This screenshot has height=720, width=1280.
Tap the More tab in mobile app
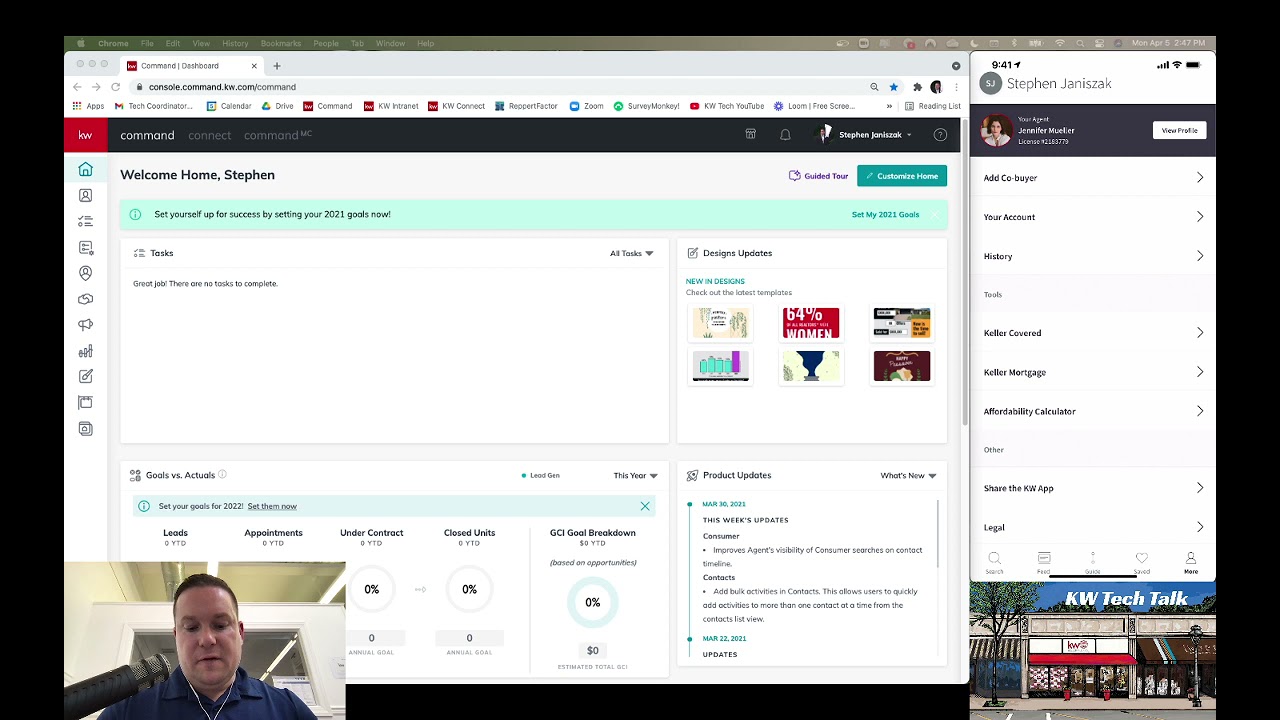click(x=1190, y=562)
